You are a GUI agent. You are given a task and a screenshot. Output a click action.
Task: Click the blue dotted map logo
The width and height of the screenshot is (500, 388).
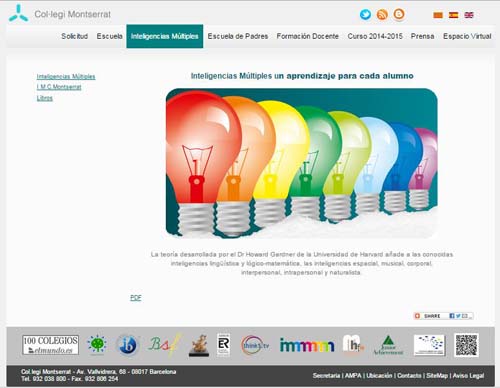(429, 345)
